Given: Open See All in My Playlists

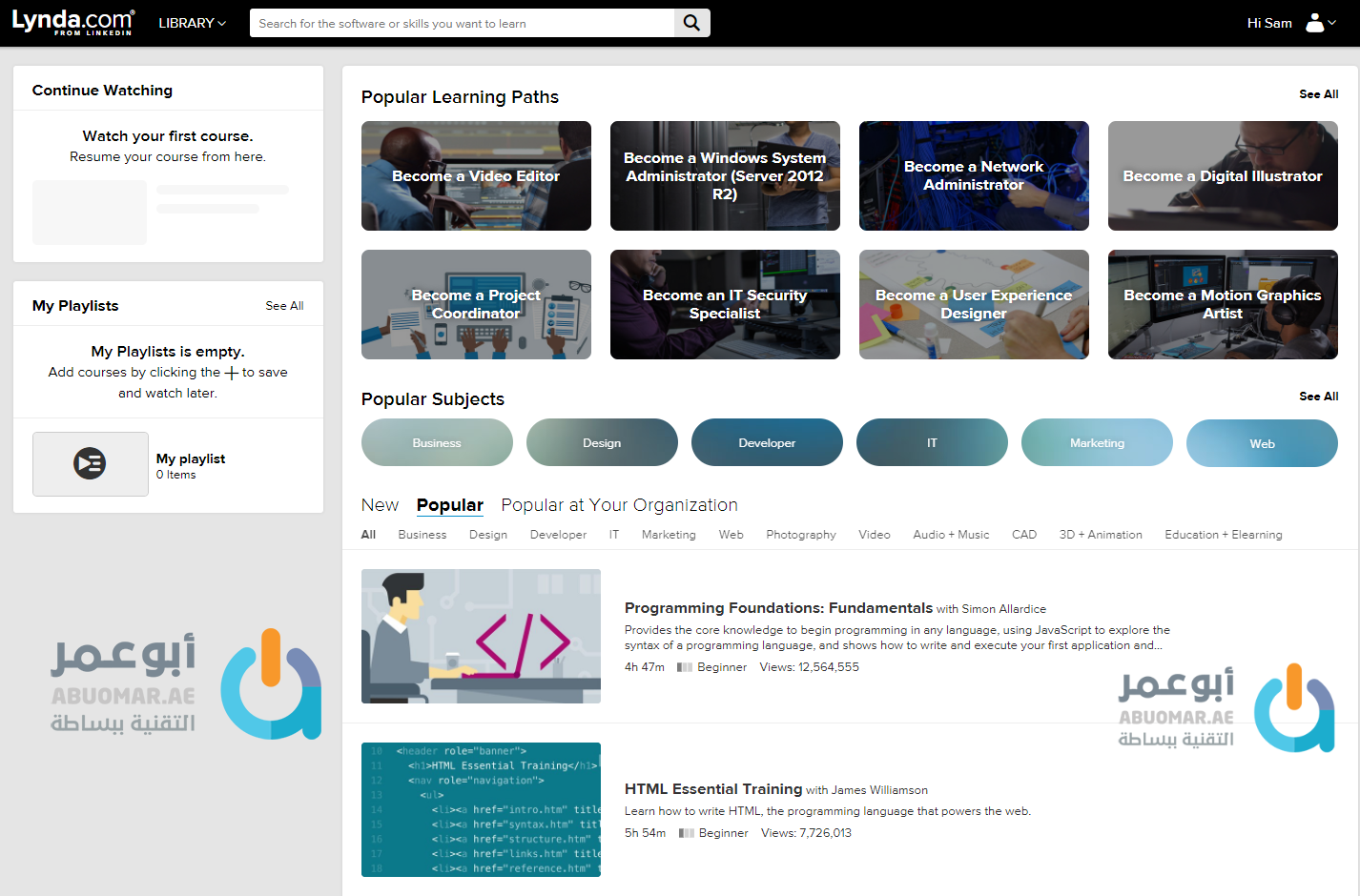Looking at the screenshot, I should click(284, 306).
